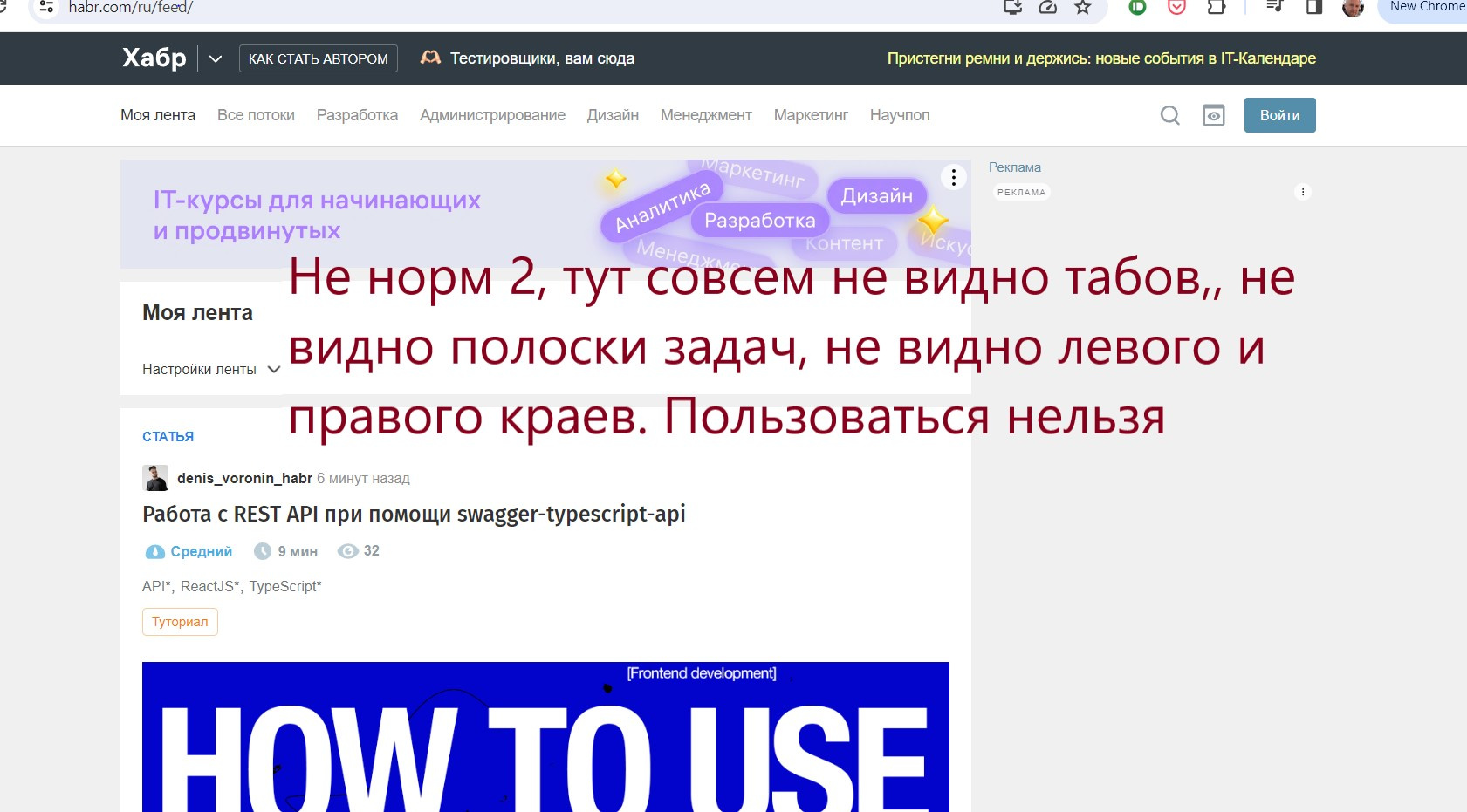The height and width of the screenshot is (812, 1467).
Task: Open the Научпоп flow tab
Action: tap(900, 115)
